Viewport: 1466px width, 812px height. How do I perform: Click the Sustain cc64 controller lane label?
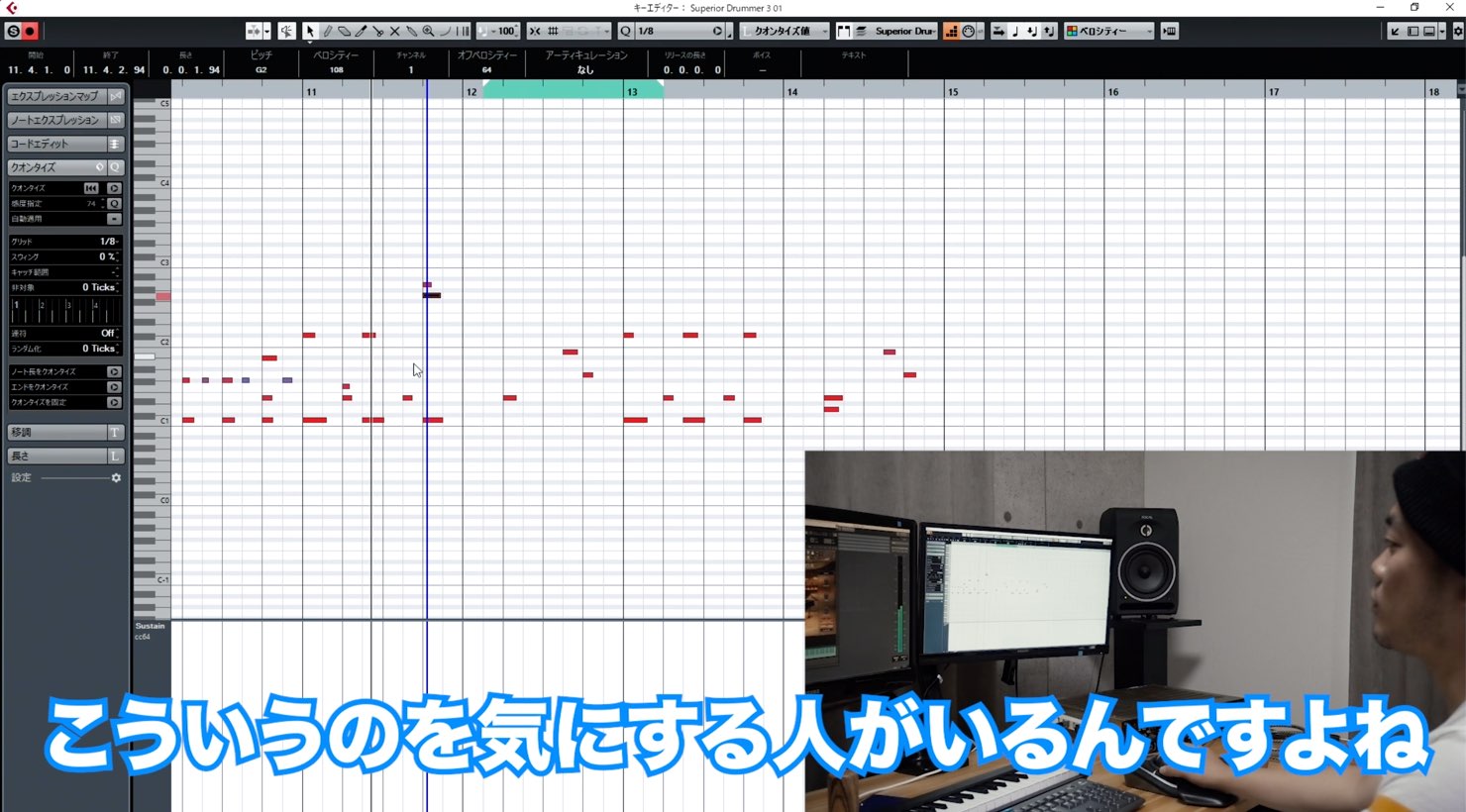coord(151,631)
